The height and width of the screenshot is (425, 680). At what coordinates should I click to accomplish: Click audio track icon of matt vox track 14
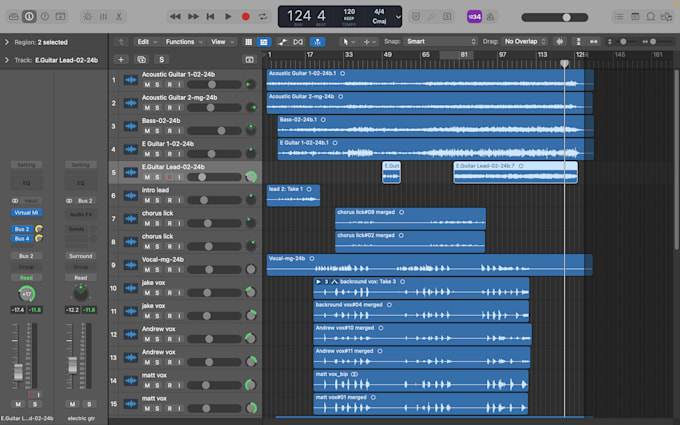(131, 381)
